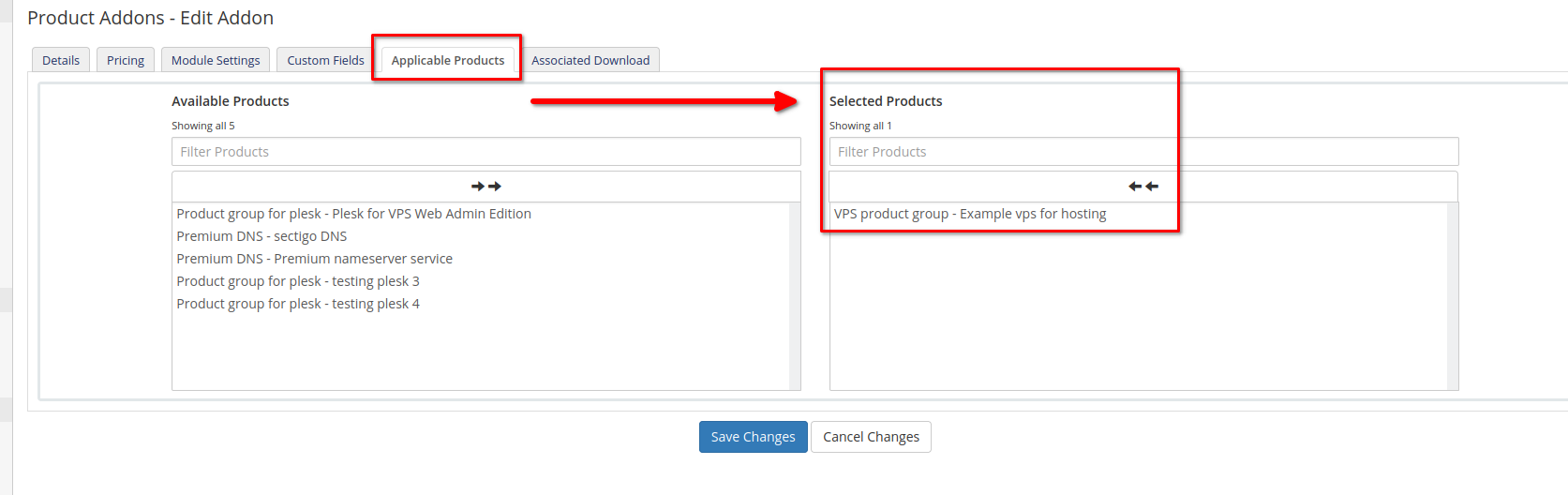Viewport: 1568px width, 495px height.
Task: Switch to the Pricing tab
Action: [x=126, y=60]
